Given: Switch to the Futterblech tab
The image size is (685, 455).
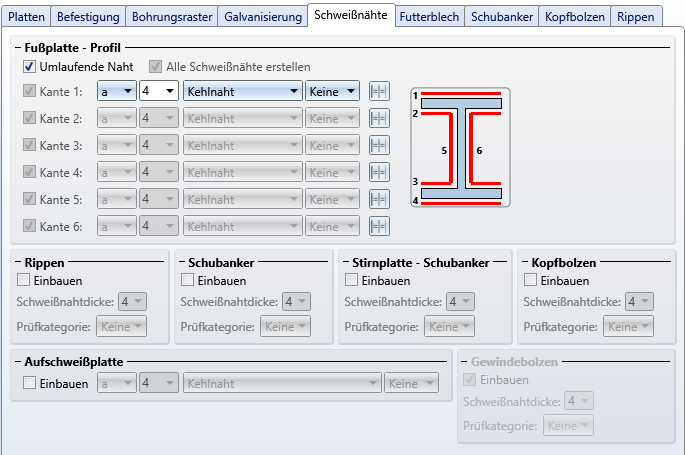Looking at the screenshot, I should 429,17.
